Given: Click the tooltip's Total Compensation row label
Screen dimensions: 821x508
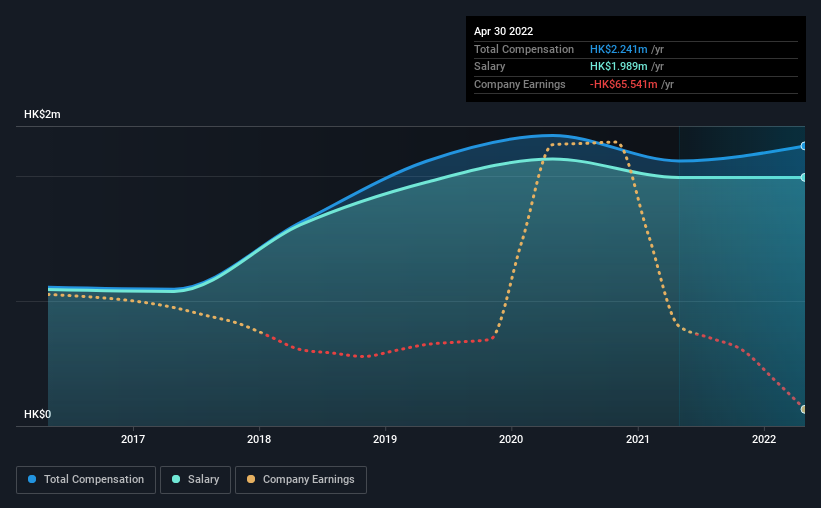Looking at the screenshot, I should [524, 49].
